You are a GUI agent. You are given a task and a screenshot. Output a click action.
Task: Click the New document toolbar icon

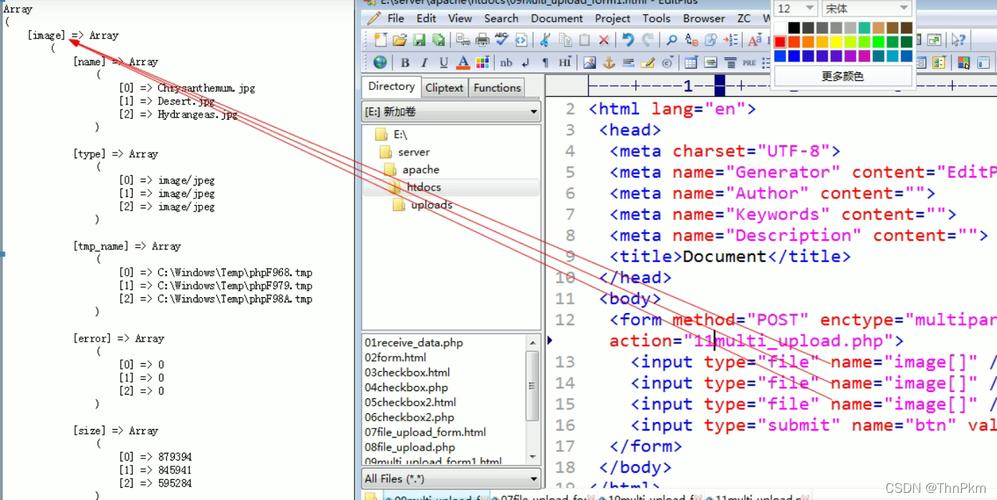click(x=380, y=40)
